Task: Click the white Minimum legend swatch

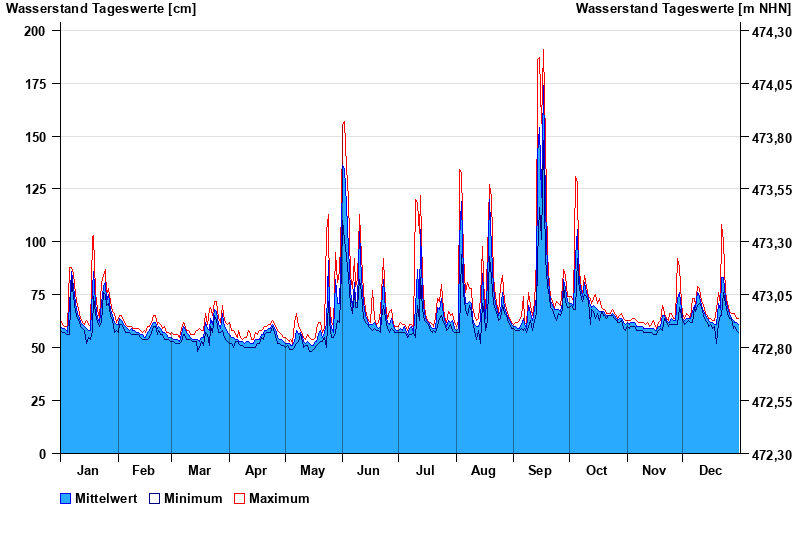Action: pyautogui.click(x=155, y=498)
